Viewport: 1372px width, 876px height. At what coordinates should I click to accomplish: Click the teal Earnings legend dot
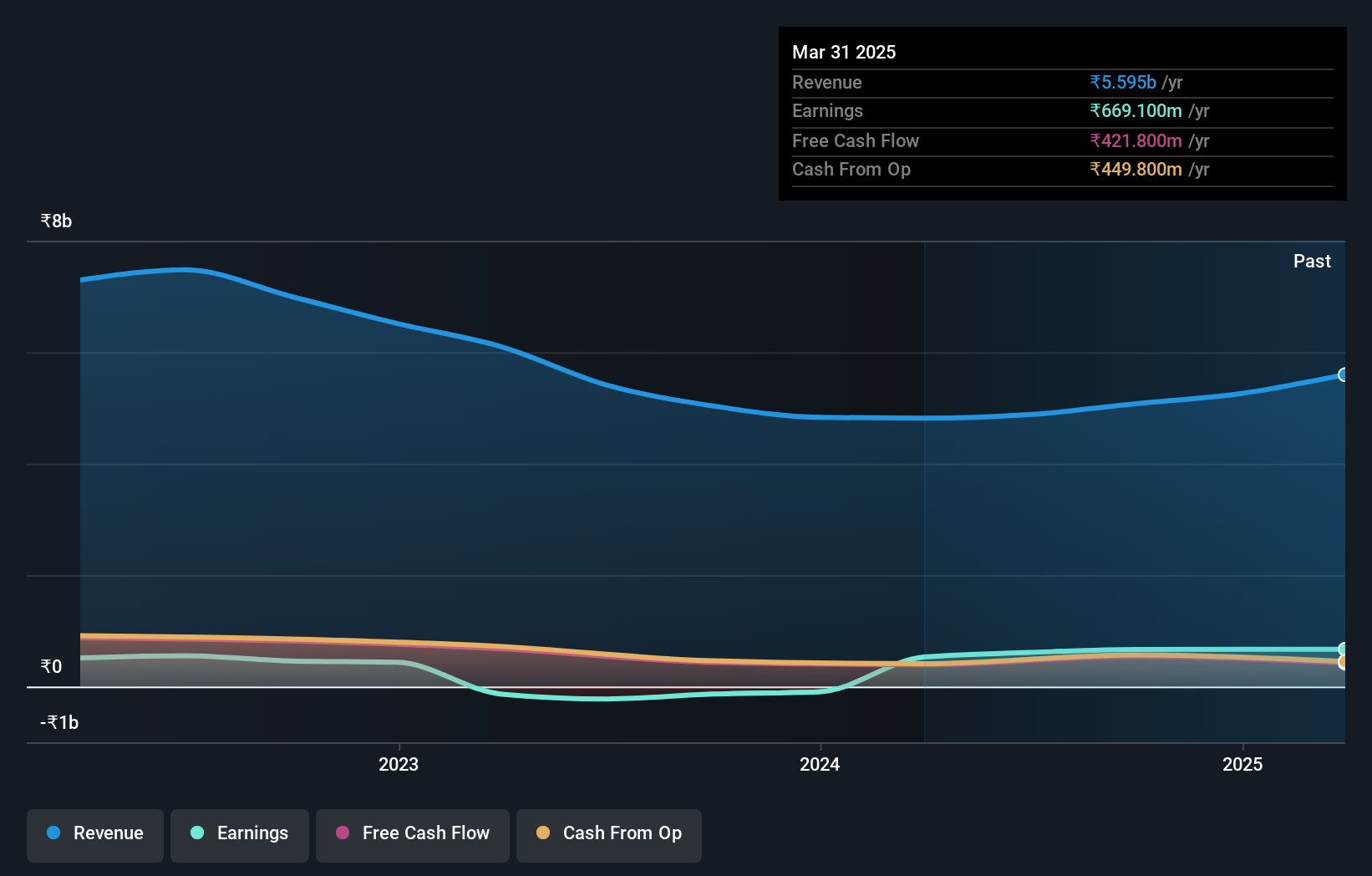(x=197, y=833)
